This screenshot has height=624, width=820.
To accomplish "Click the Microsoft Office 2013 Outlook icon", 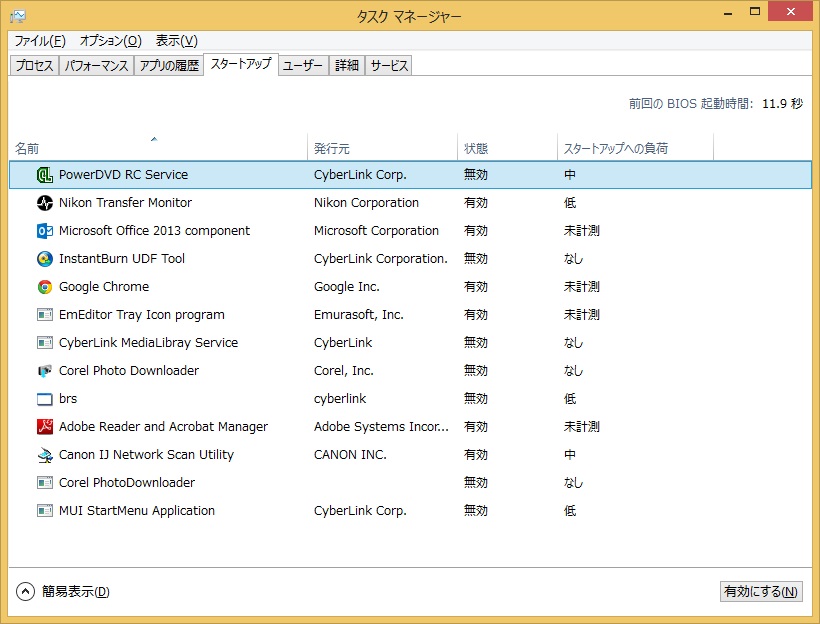I will point(44,231).
